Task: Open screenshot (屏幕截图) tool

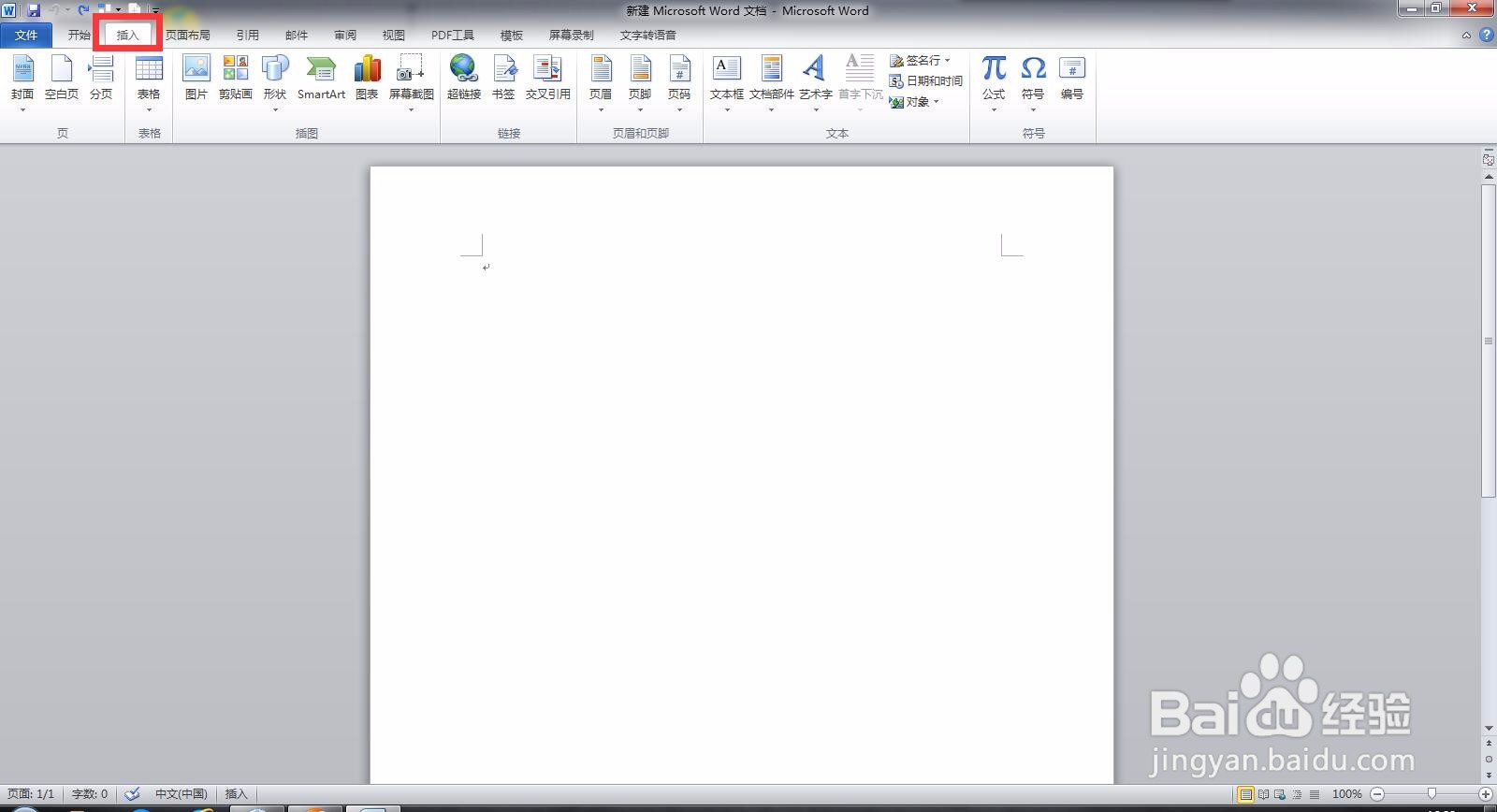Action: pos(412,82)
